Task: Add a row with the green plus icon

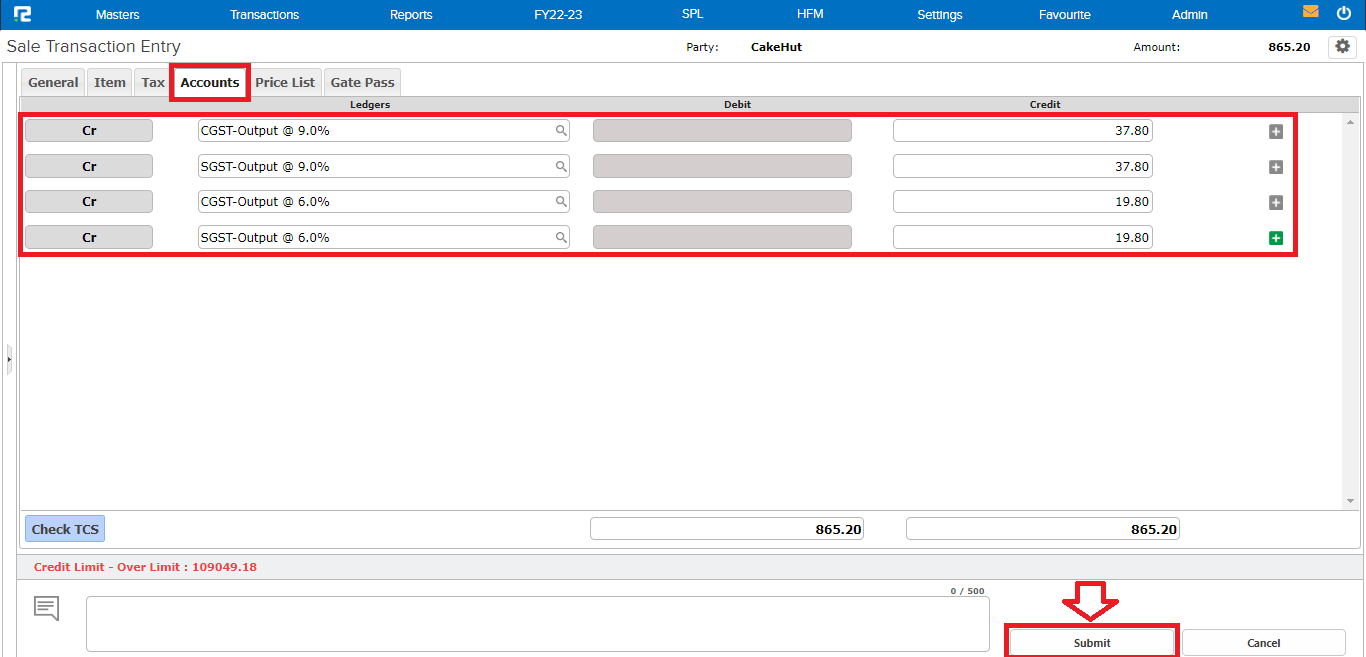Action: pyautogui.click(x=1275, y=238)
